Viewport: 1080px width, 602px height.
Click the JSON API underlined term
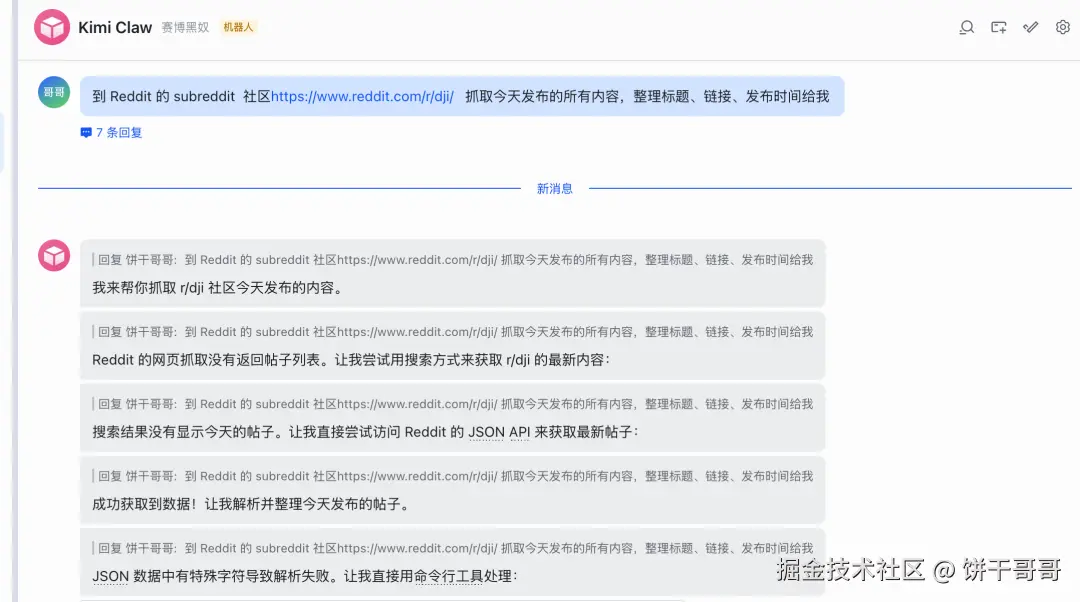click(x=499, y=432)
